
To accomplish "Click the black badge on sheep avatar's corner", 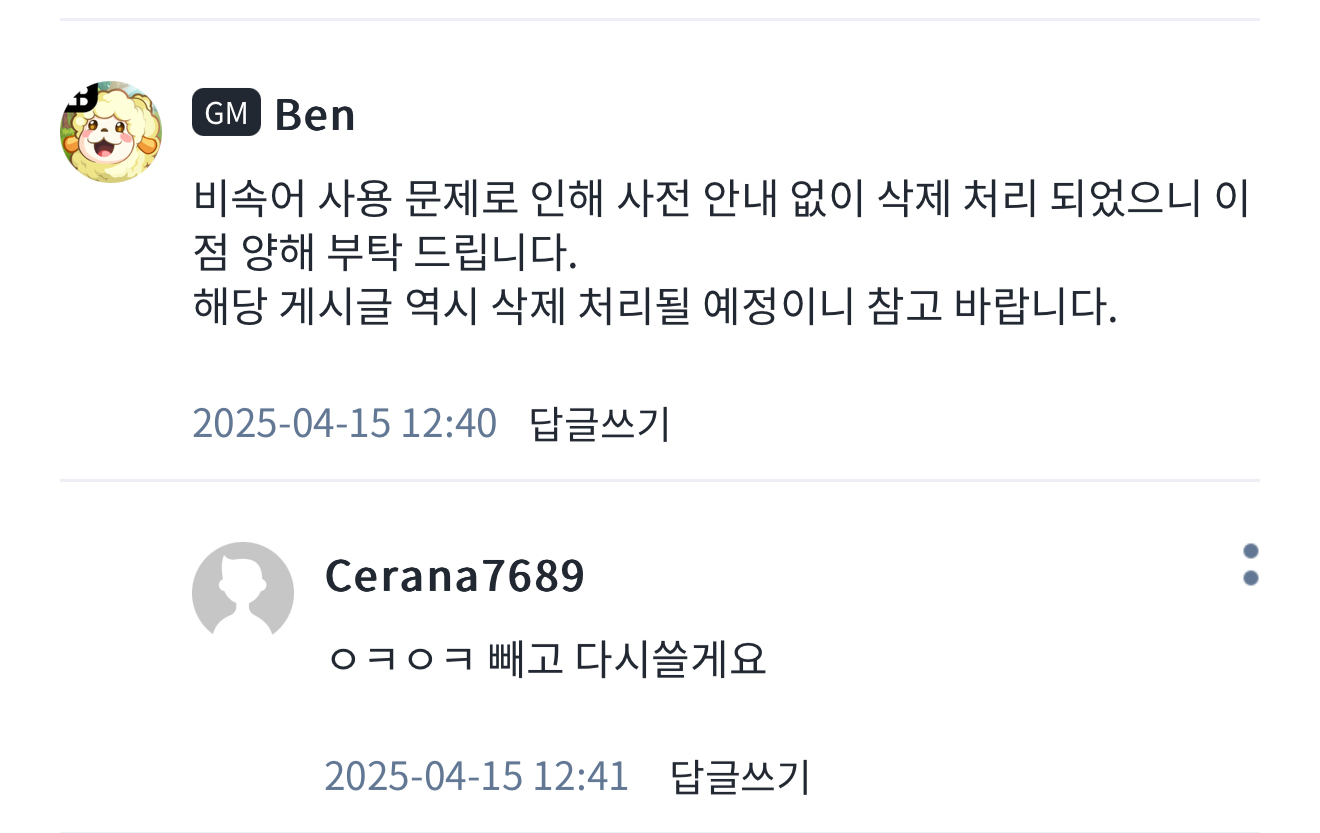I will (x=79, y=99).
